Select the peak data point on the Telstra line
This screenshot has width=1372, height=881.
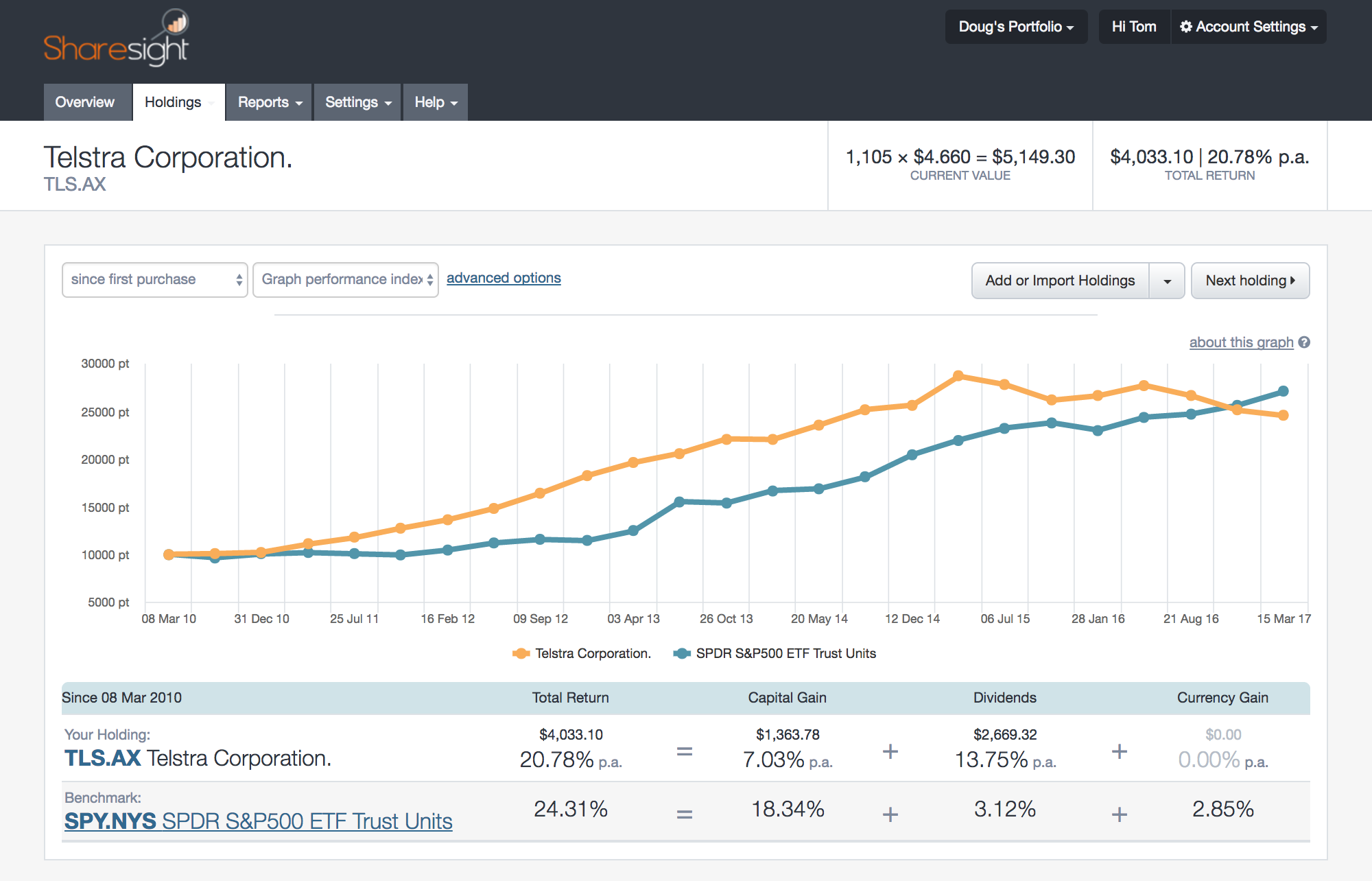(x=958, y=375)
